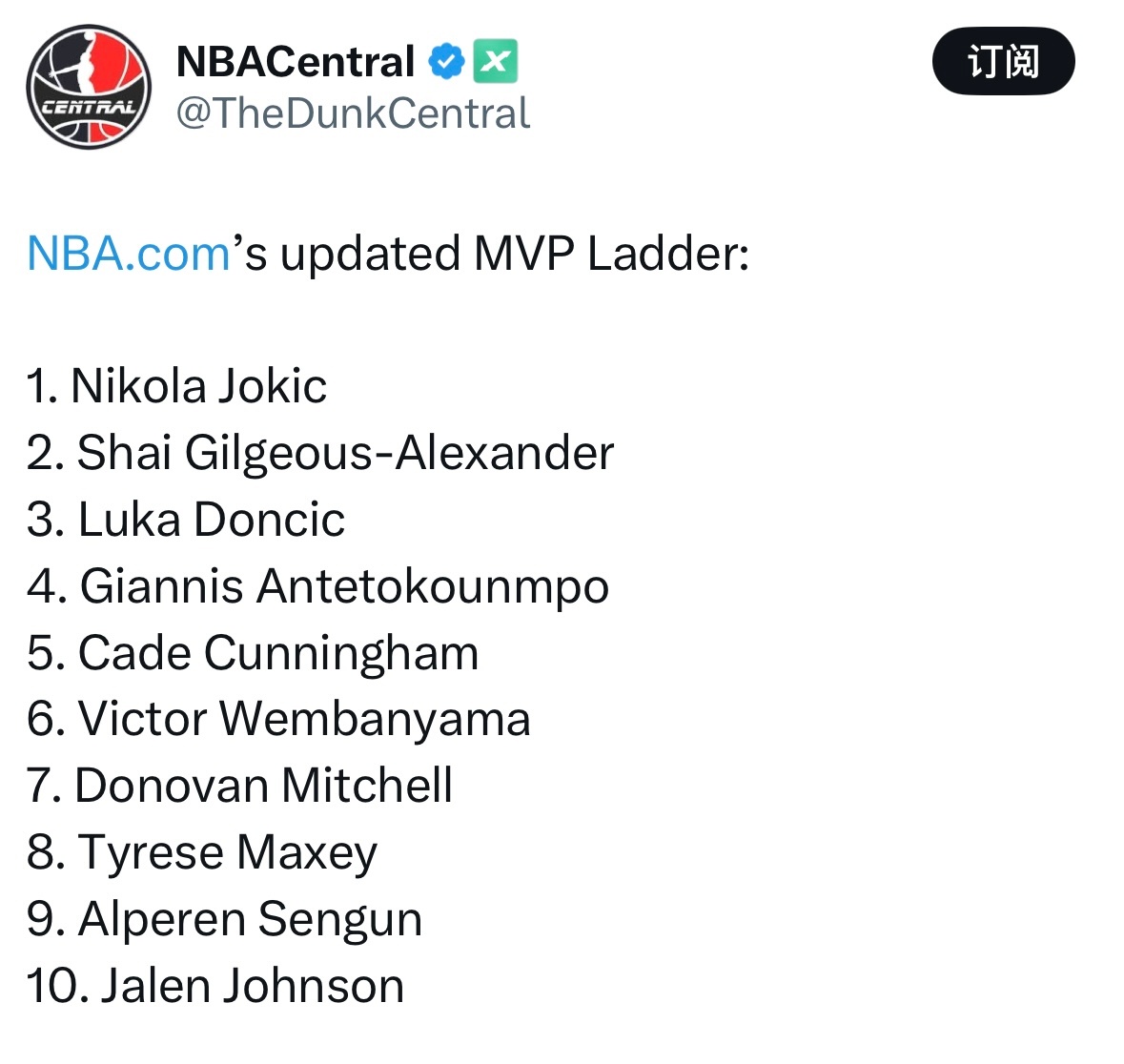This screenshot has height=1064, width=1124.
Task: Select Donovan Mitchell at rank seven
Action: point(240,785)
